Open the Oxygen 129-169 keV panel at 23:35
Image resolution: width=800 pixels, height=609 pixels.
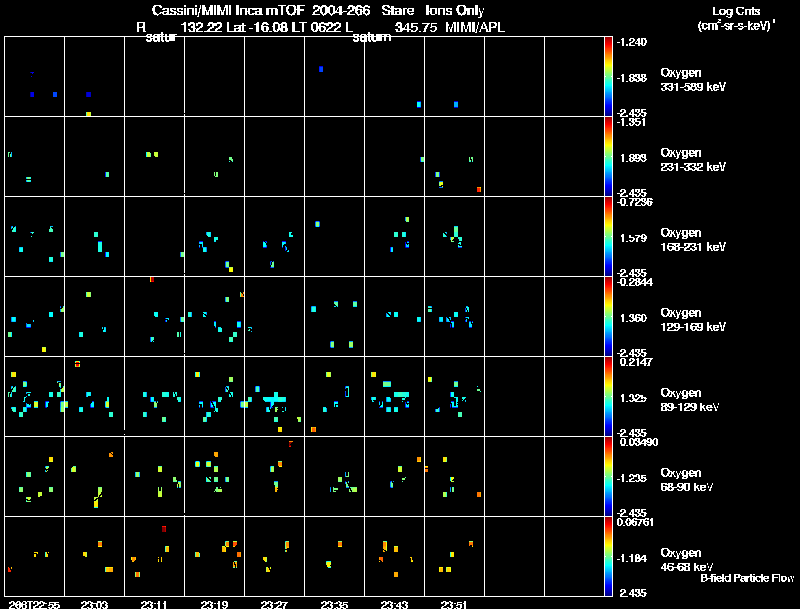334,316
